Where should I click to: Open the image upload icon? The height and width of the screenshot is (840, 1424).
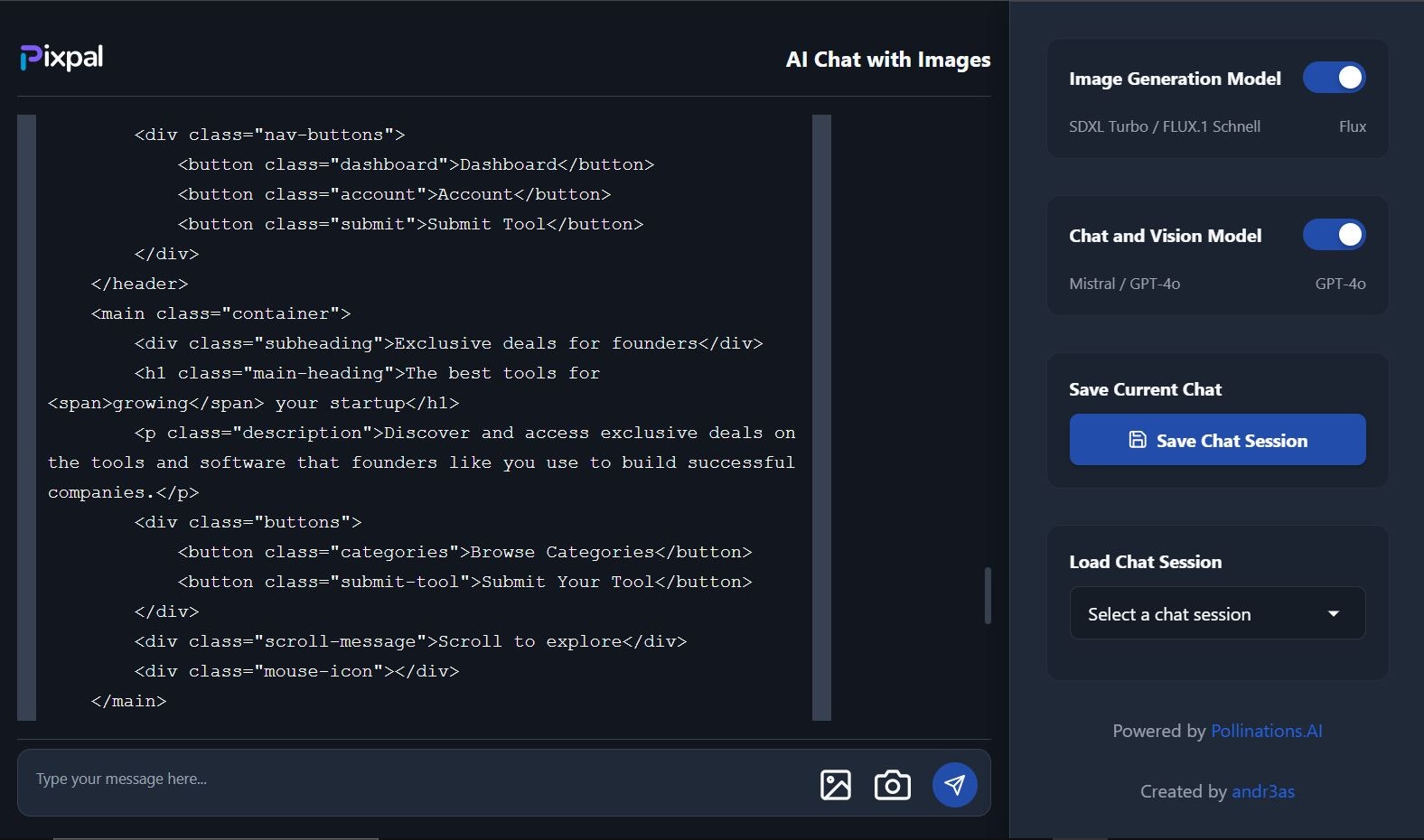(836, 785)
